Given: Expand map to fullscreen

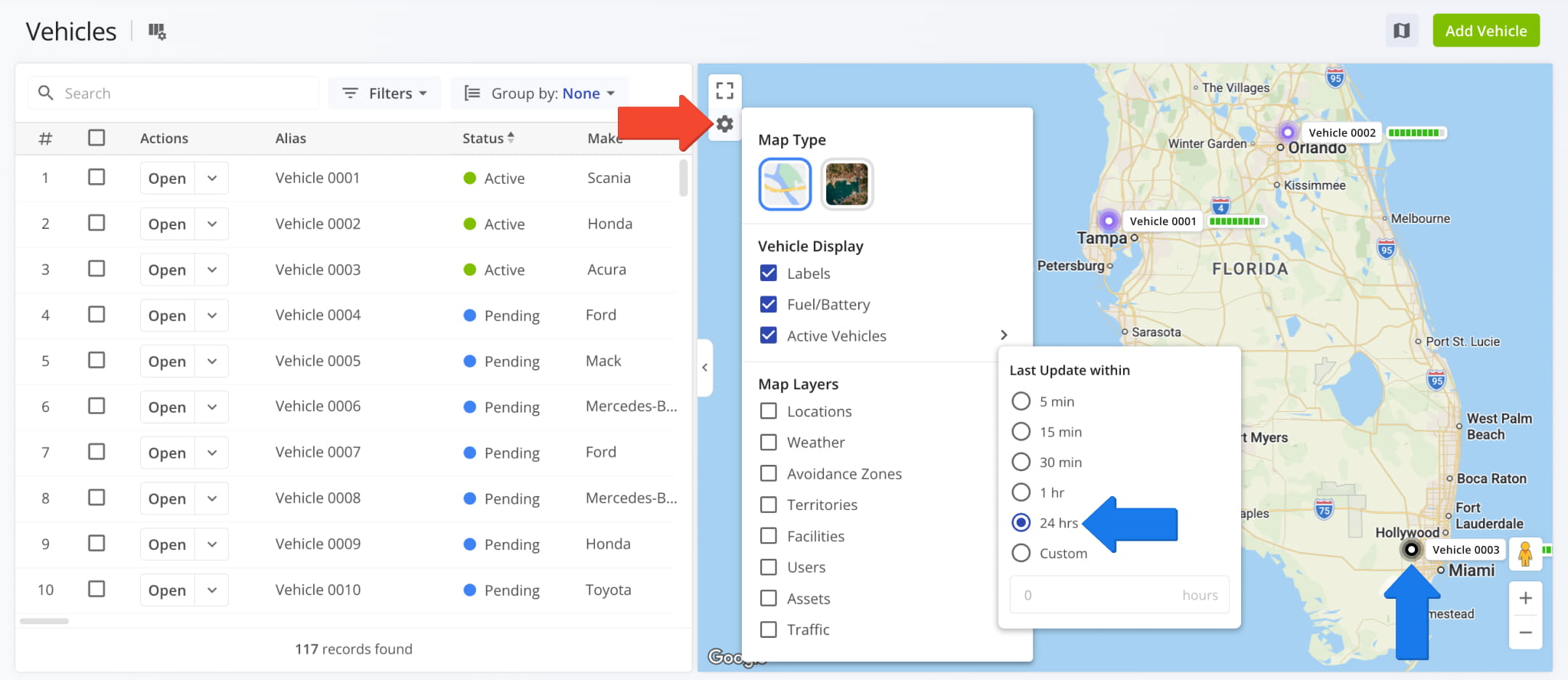Looking at the screenshot, I should (725, 91).
